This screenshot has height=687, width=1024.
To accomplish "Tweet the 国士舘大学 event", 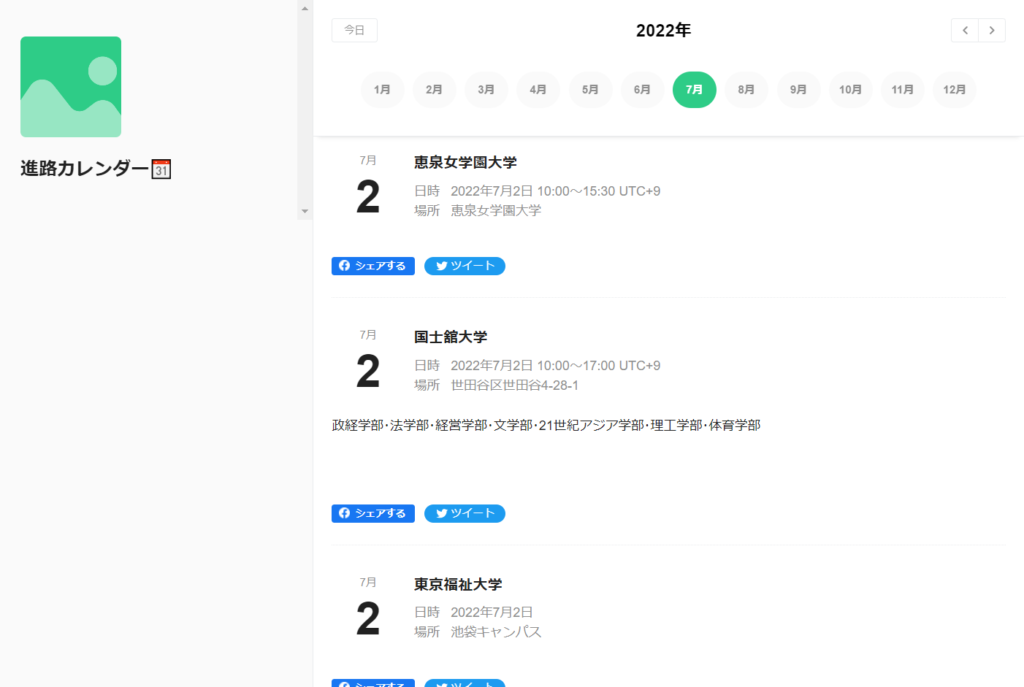I will click(465, 513).
